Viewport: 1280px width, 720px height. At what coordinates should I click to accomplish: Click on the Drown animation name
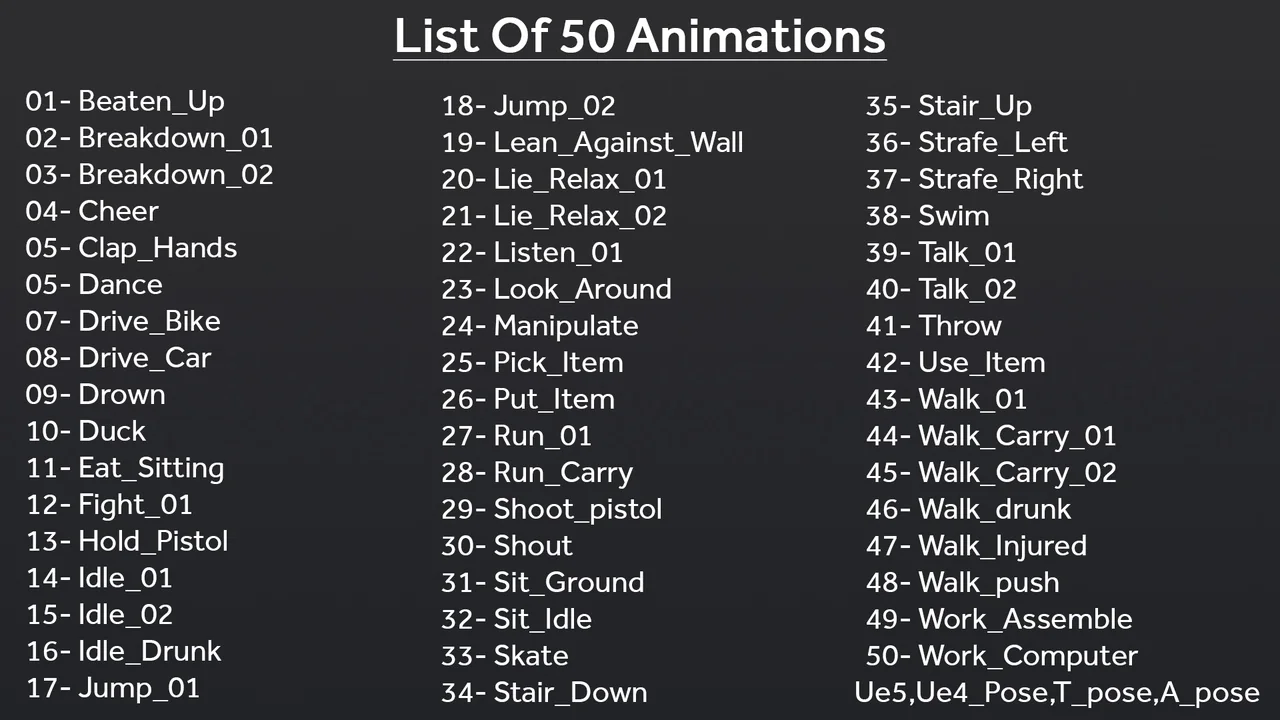(x=96, y=394)
